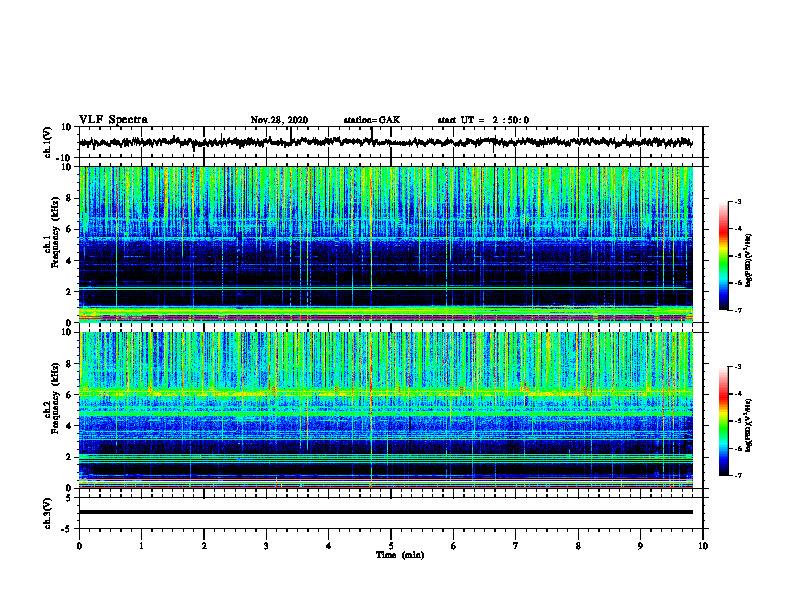Select the "Nov.28, 2020" date text
The image size is (792, 612).
click(279, 120)
